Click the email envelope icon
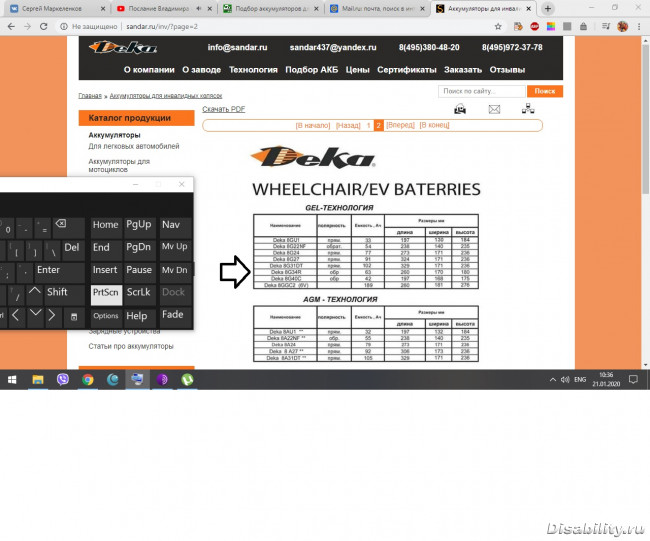Viewport: 650px width, 541px height. (x=494, y=109)
